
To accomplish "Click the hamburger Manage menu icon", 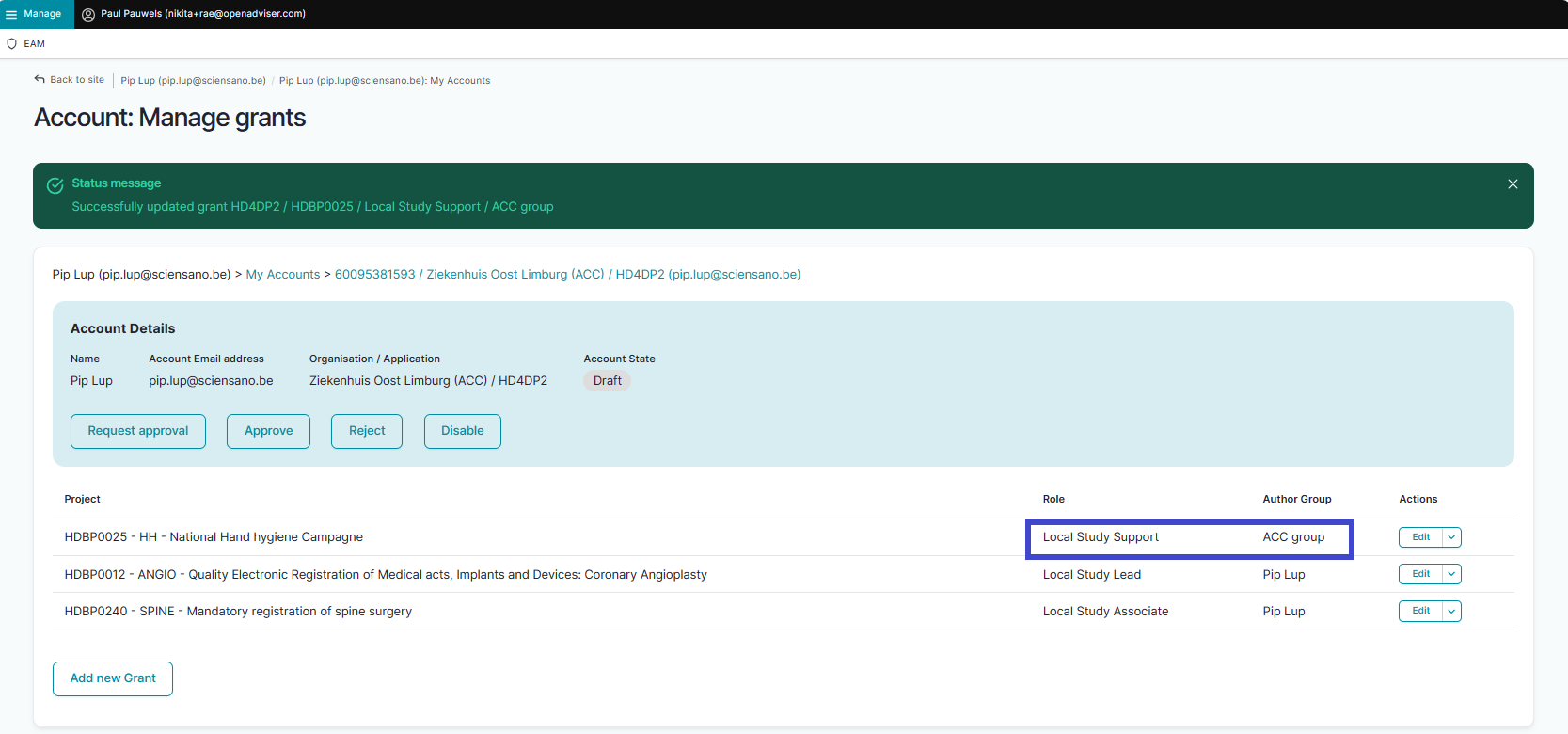I will [11, 14].
